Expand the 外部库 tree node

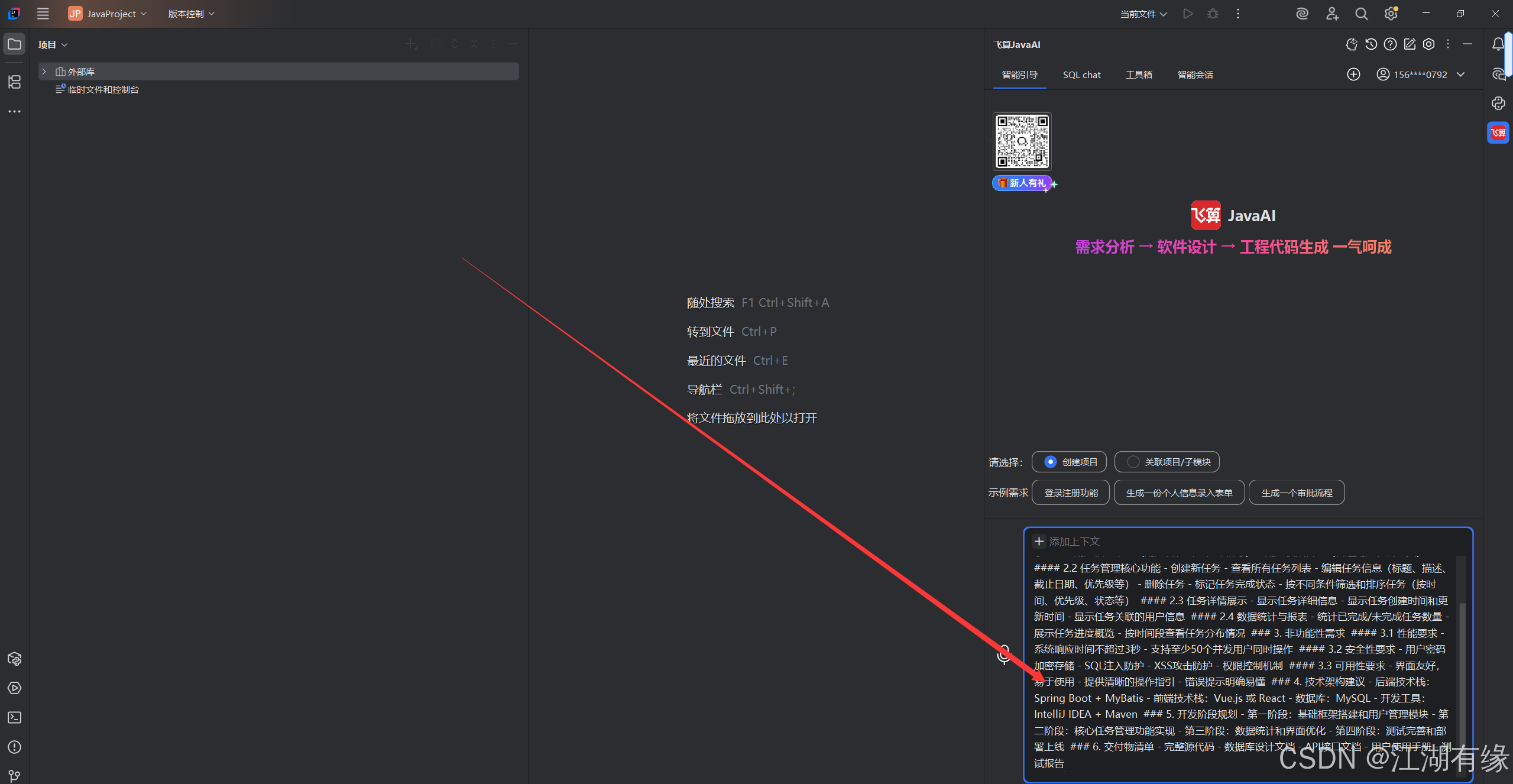[44, 72]
